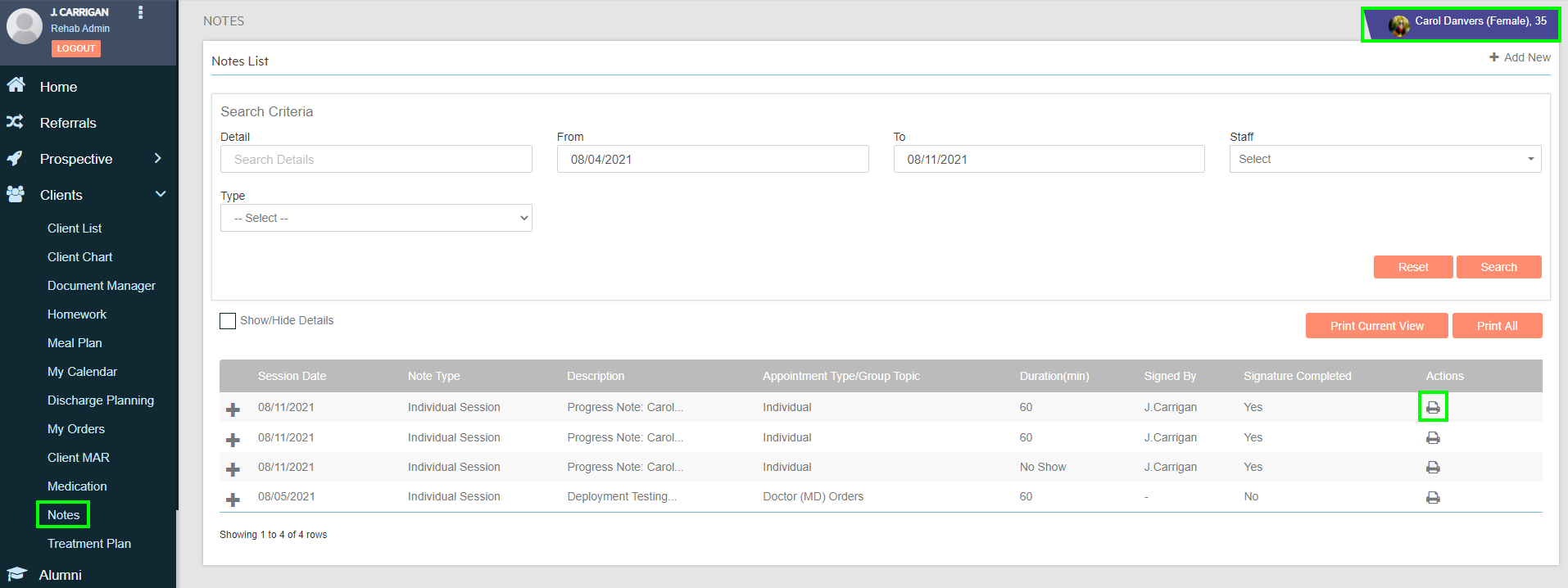Click the Home house icon in the sidebar
The width and height of the screenshot is (1568, 588).
point(16,85)
